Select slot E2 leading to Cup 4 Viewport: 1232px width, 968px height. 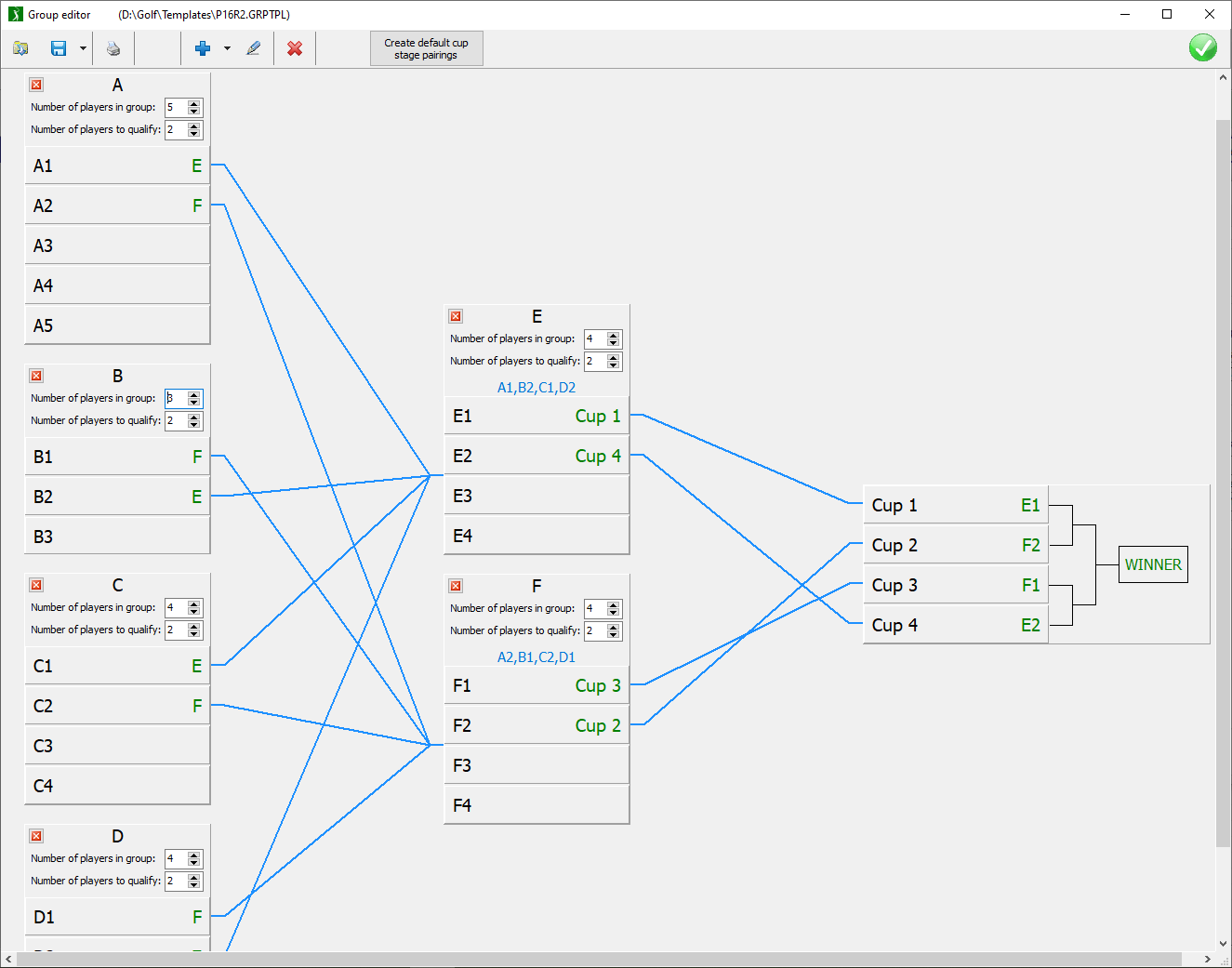coord(537,456)
